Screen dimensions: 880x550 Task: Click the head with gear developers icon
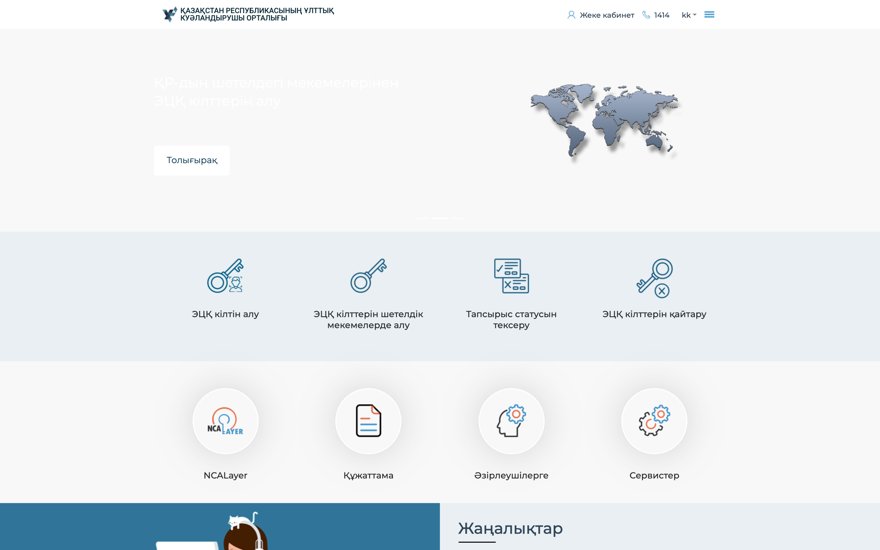[x=511, y=421]
